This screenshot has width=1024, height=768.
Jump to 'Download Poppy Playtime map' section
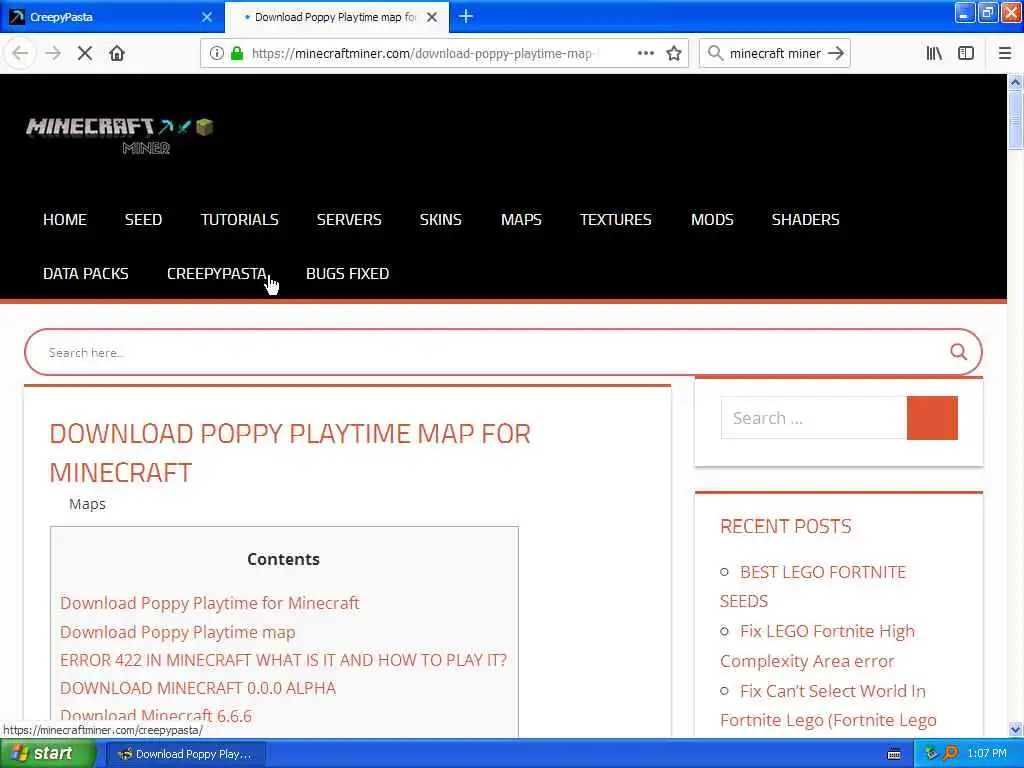coord(178,632)
